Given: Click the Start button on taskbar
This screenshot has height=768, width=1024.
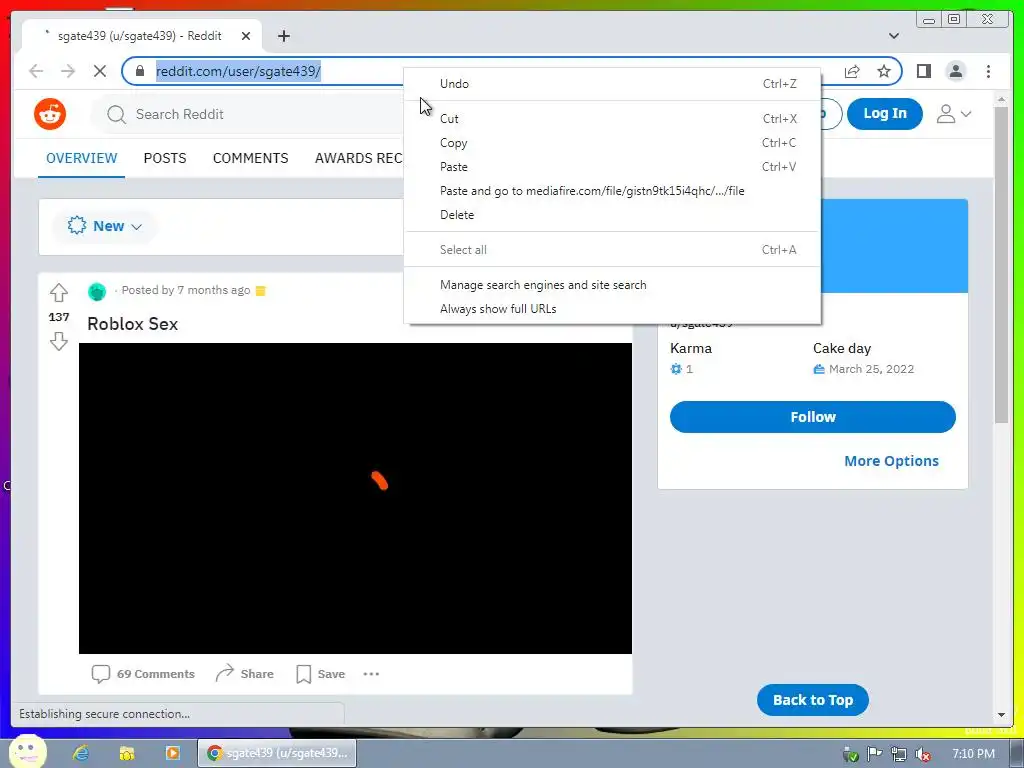Looking at the screenshot, I should (x=27, y=751).
